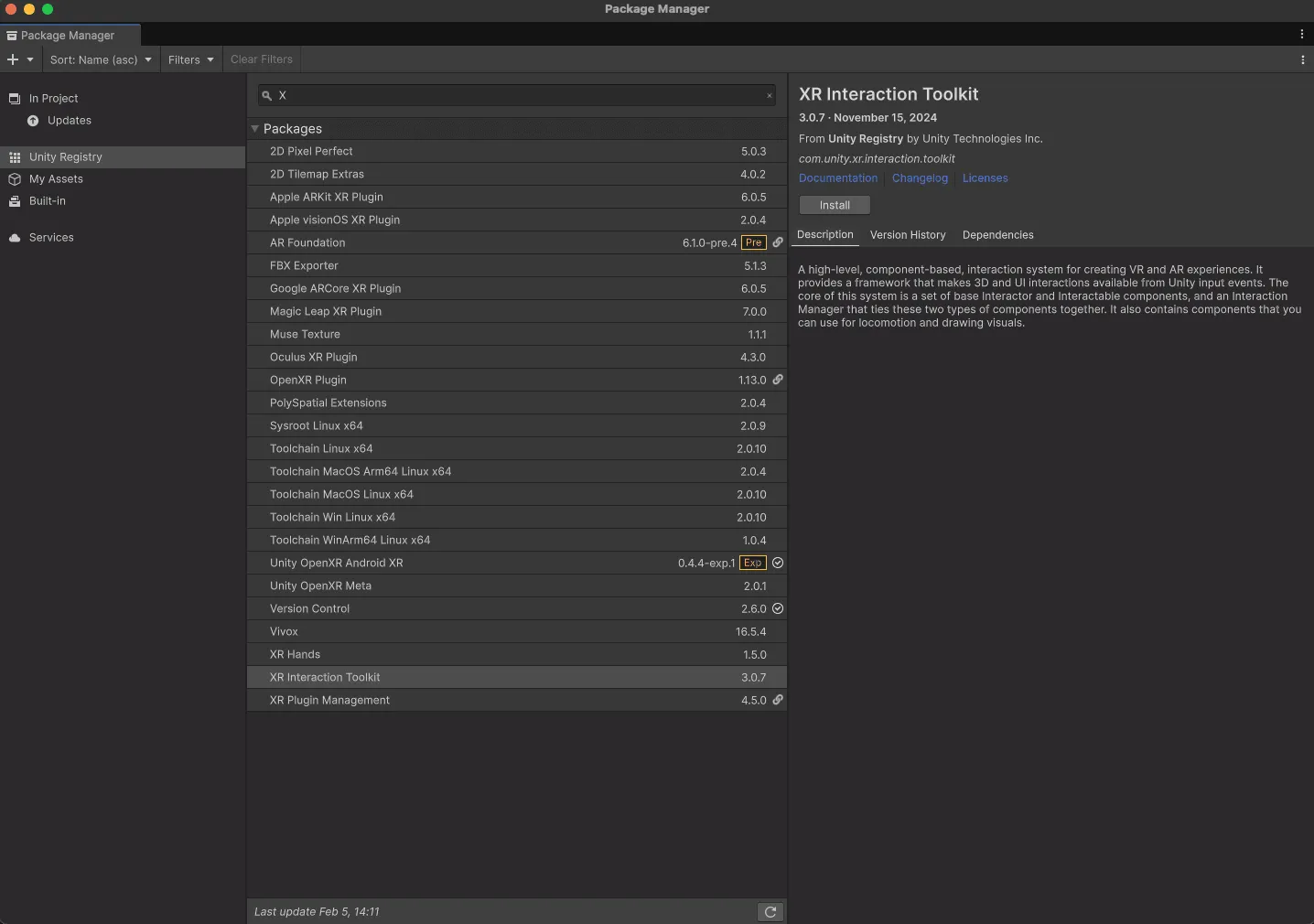1314x924 pixels.
Task: Click the link icon next to XR Plugin Management
Action: point(777,700)
